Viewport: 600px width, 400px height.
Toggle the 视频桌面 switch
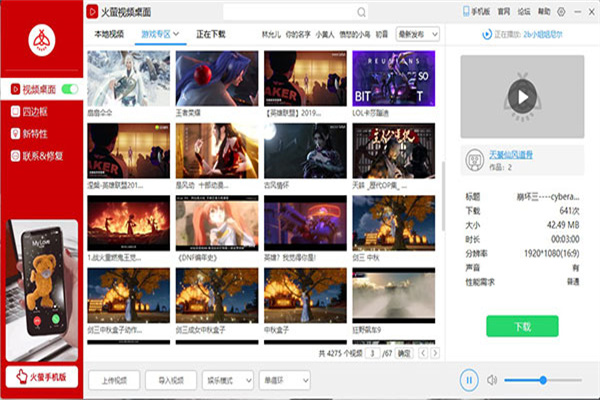pyautogui.click(x=70, y=89)
